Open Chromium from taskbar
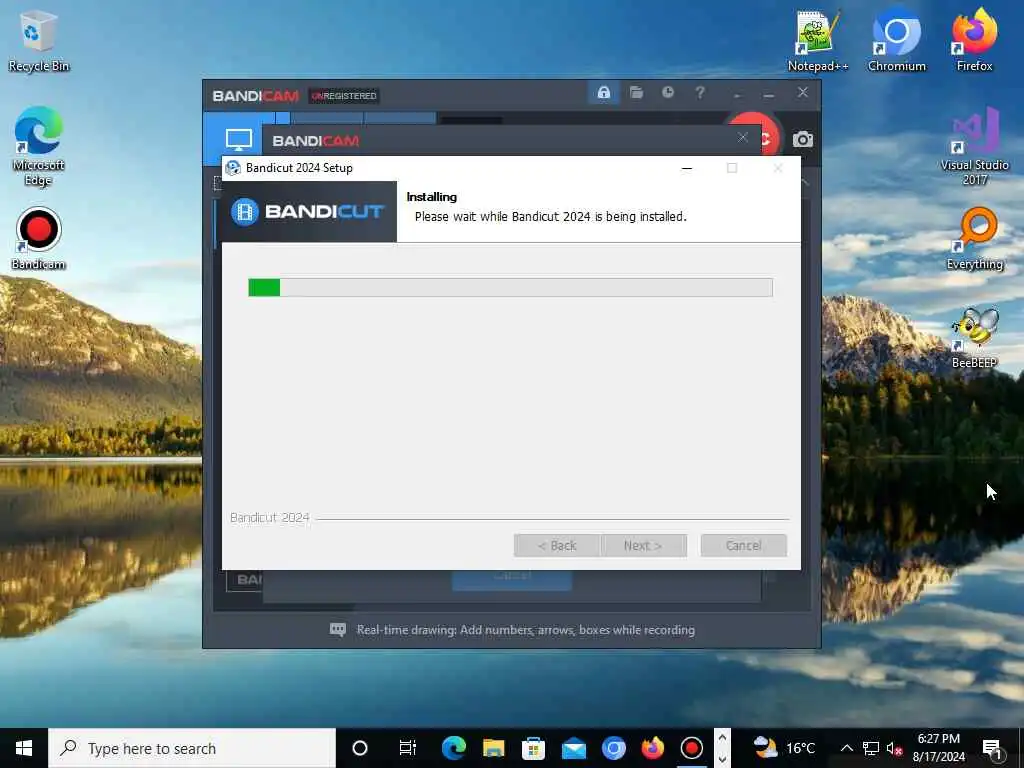Screen dimensions: 1024x768 coord(613,748)
